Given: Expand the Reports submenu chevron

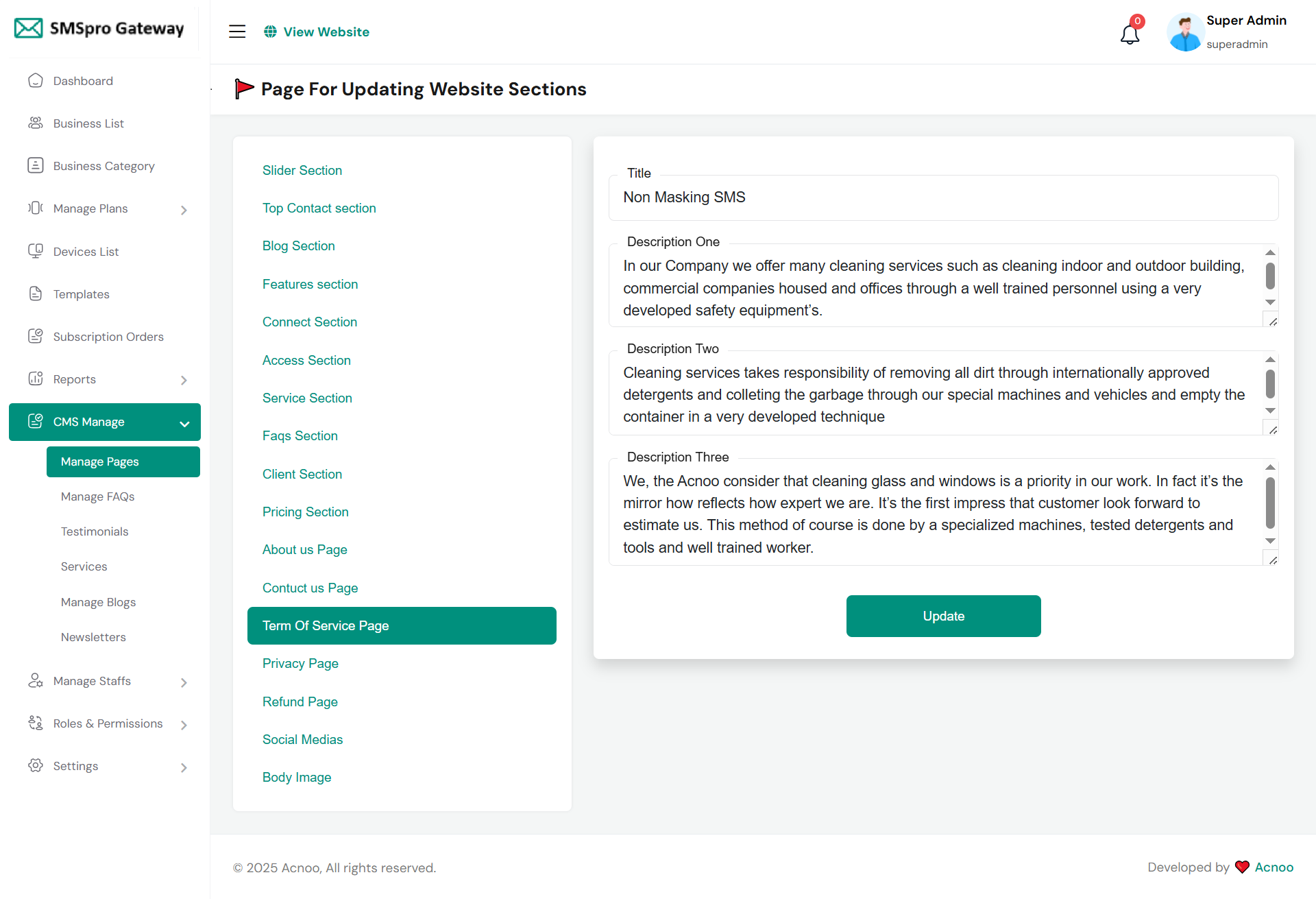Looking at the screenshot, I should [x=184, y=380].
